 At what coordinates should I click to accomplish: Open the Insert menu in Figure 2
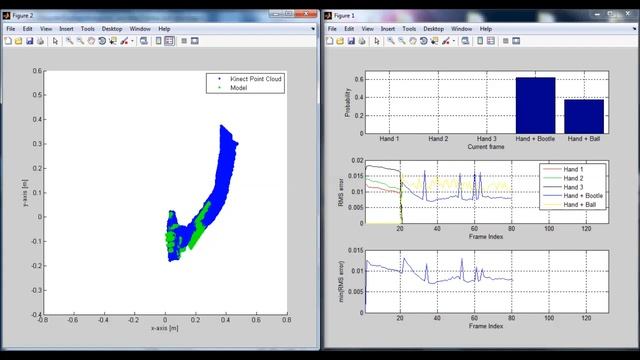pos(66,29)
